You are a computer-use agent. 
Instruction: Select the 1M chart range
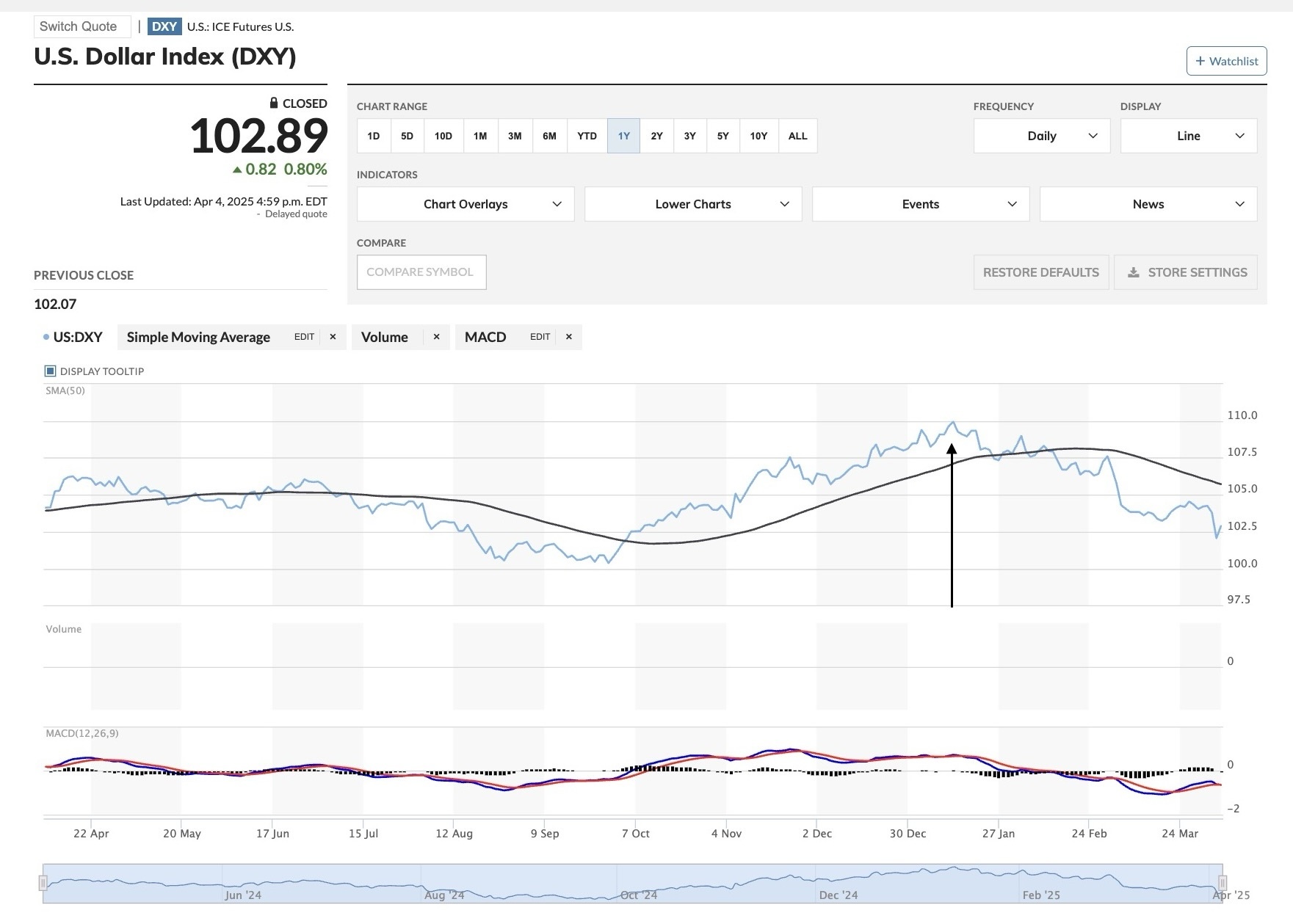click(x=480, y=136)
